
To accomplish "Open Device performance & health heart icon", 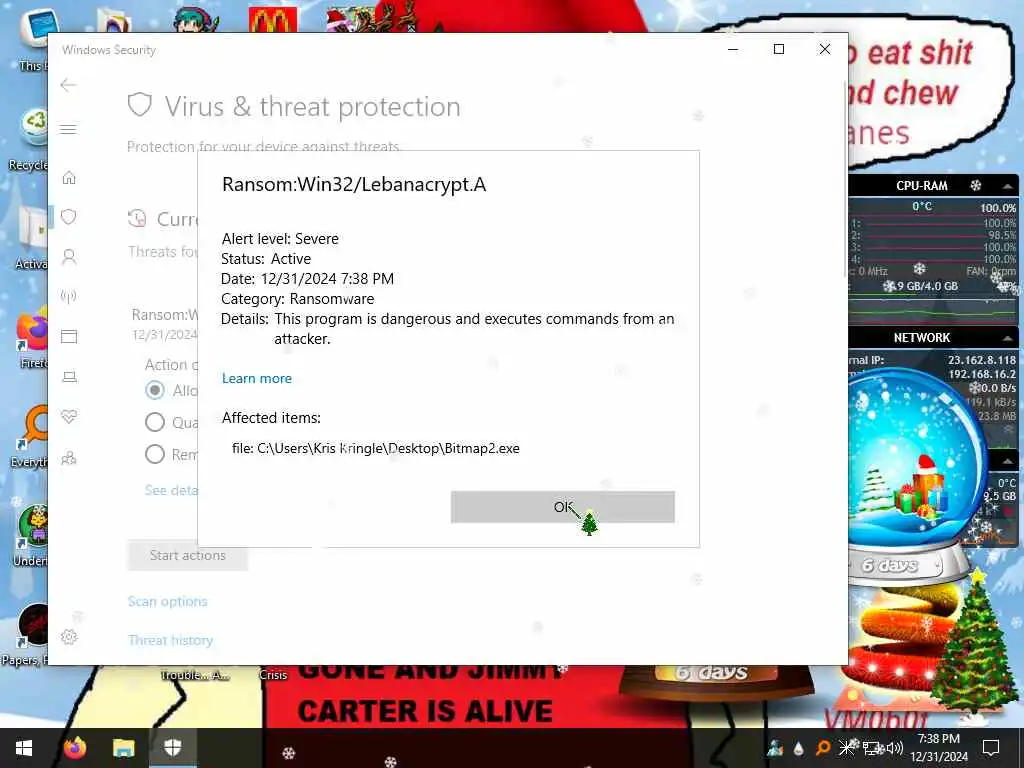I will click(x=69, y=416).
